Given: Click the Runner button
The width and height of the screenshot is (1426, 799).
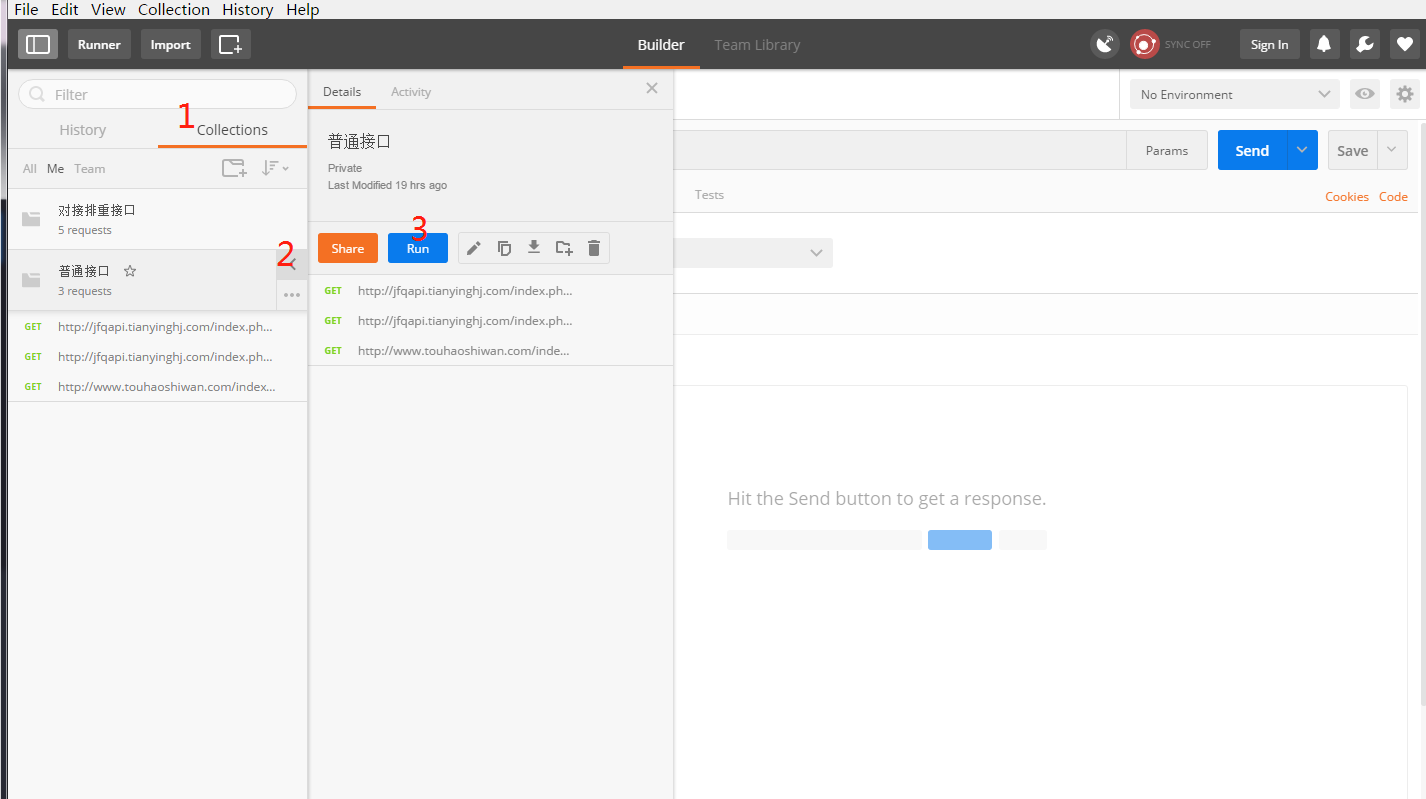Looking at the screenshot, I should pos(99,44).
